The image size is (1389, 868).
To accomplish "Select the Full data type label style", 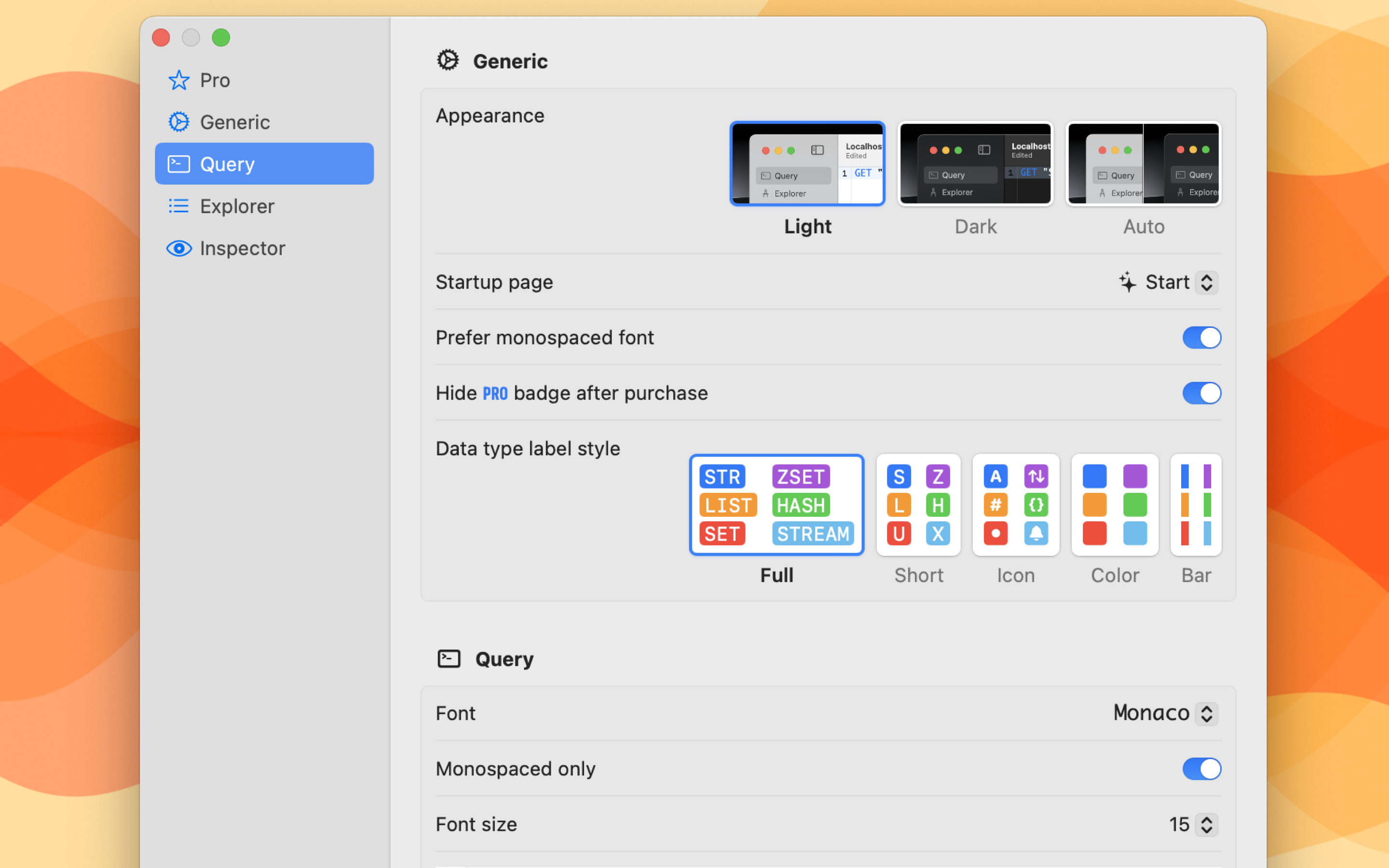I will pos(776,504).
